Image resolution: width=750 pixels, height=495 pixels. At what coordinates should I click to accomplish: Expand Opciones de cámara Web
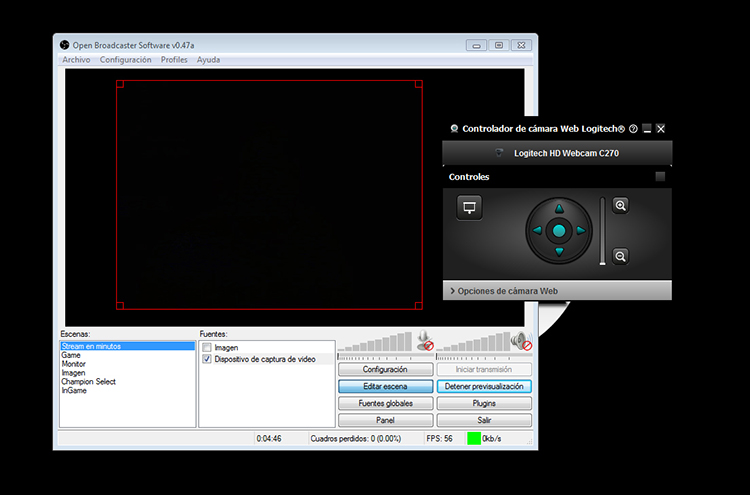pyautogui.click(x=506, y=291)
